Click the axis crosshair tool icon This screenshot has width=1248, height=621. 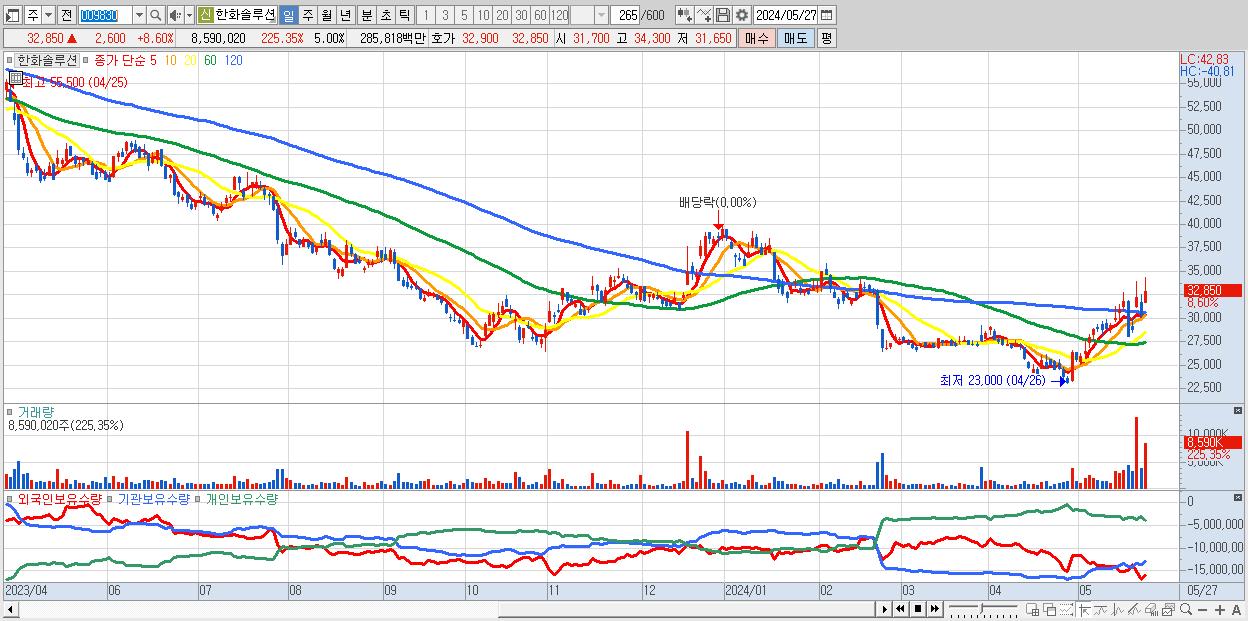(1084, 609)
